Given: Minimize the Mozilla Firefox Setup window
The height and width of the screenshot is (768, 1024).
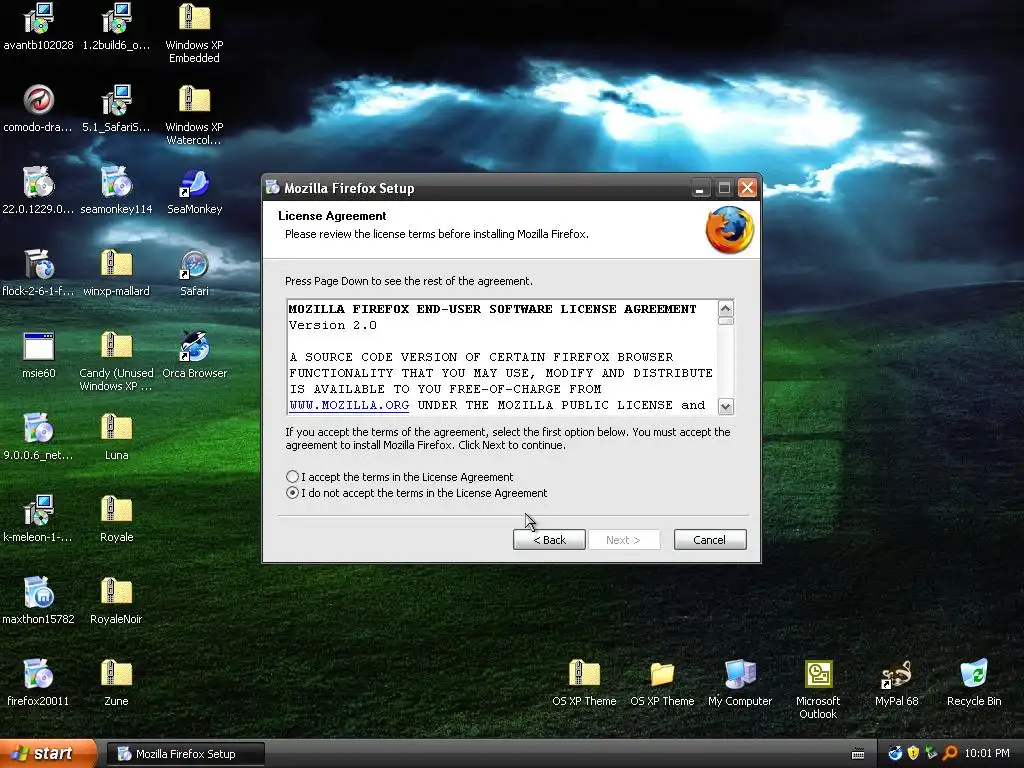Looking at the screenshot, I should 699,189.
